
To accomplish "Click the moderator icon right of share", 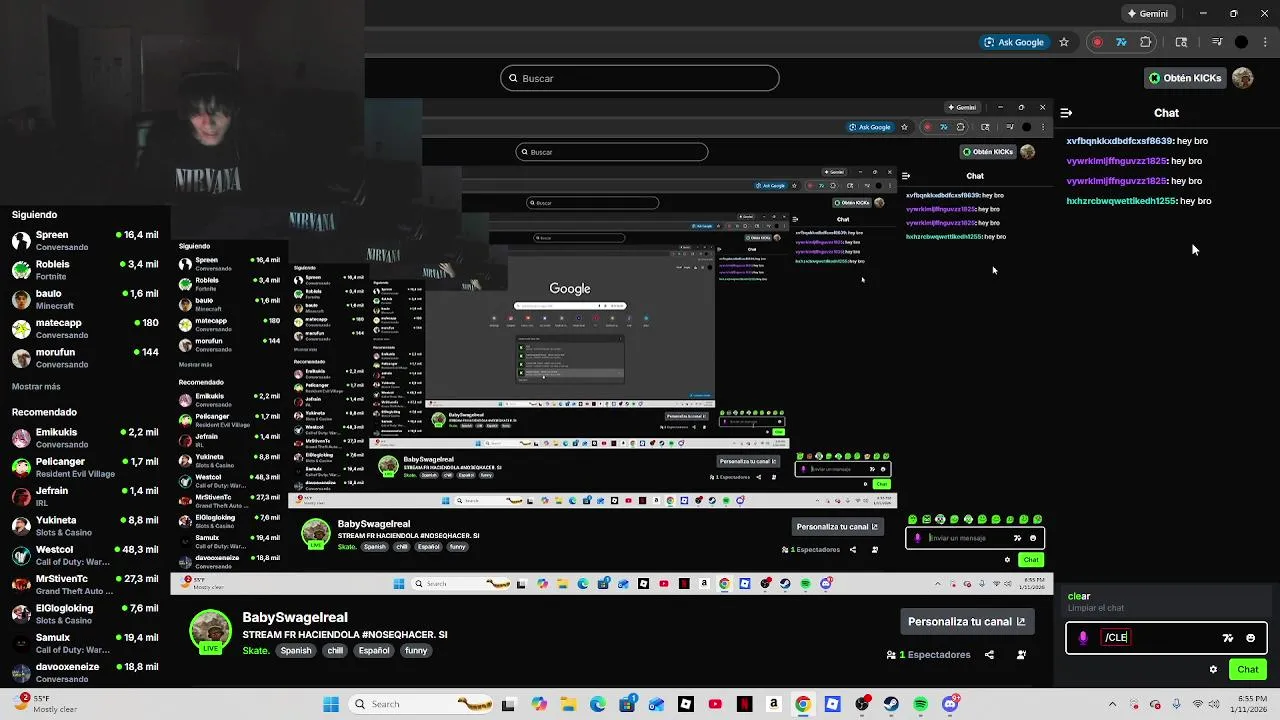I will pos(1021,655).
